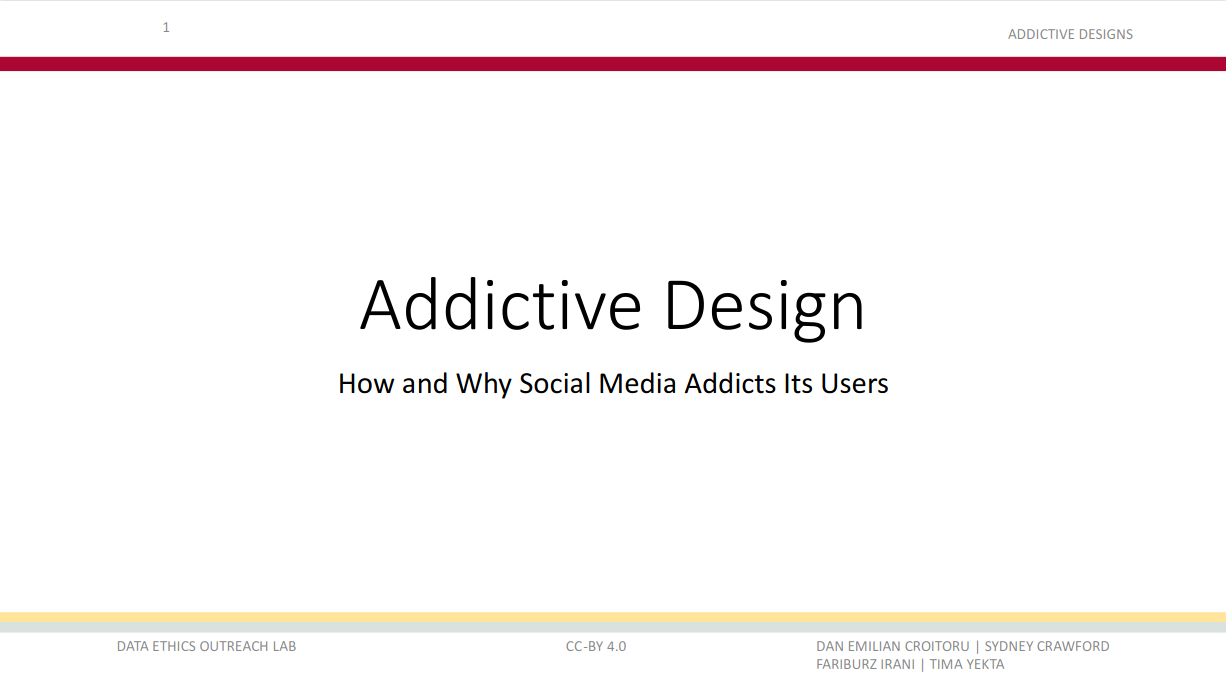Click the "DATA ETHICS OUTREACH LAB" footer text
The height and width of the screenshot is (684, 1226).
click(207, 646)
